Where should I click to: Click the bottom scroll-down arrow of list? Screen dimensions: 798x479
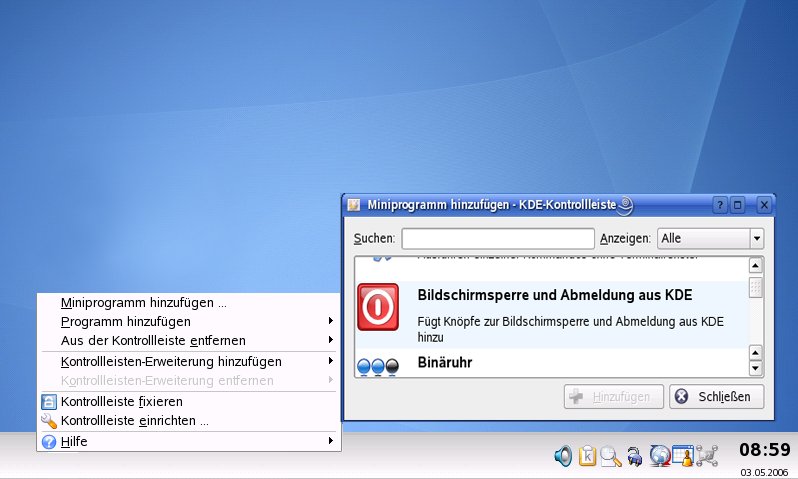point(756,368)
